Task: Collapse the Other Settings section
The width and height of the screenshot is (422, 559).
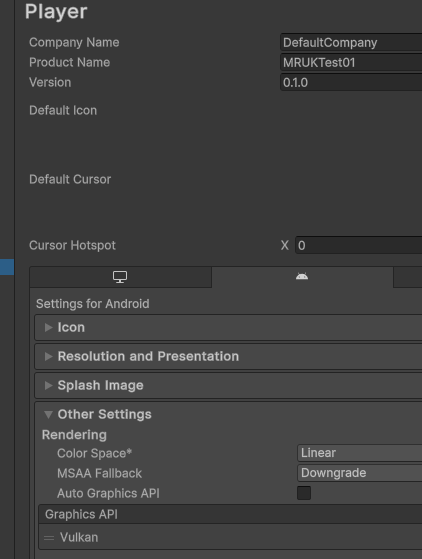Action: pyautogui.click(x=48, y=414)
